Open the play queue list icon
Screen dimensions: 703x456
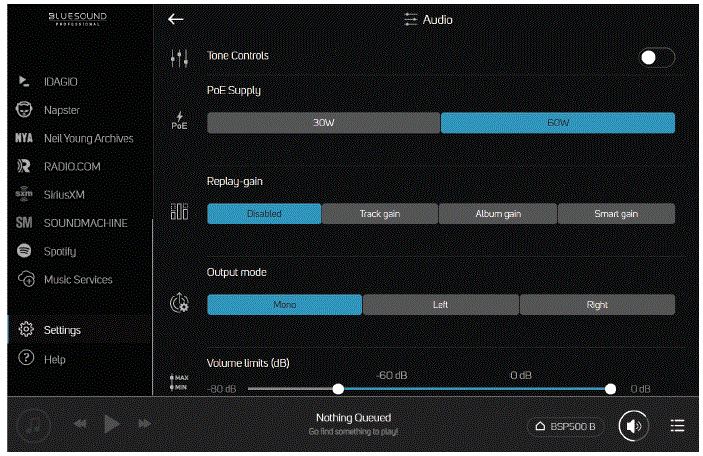coord(677,426)
